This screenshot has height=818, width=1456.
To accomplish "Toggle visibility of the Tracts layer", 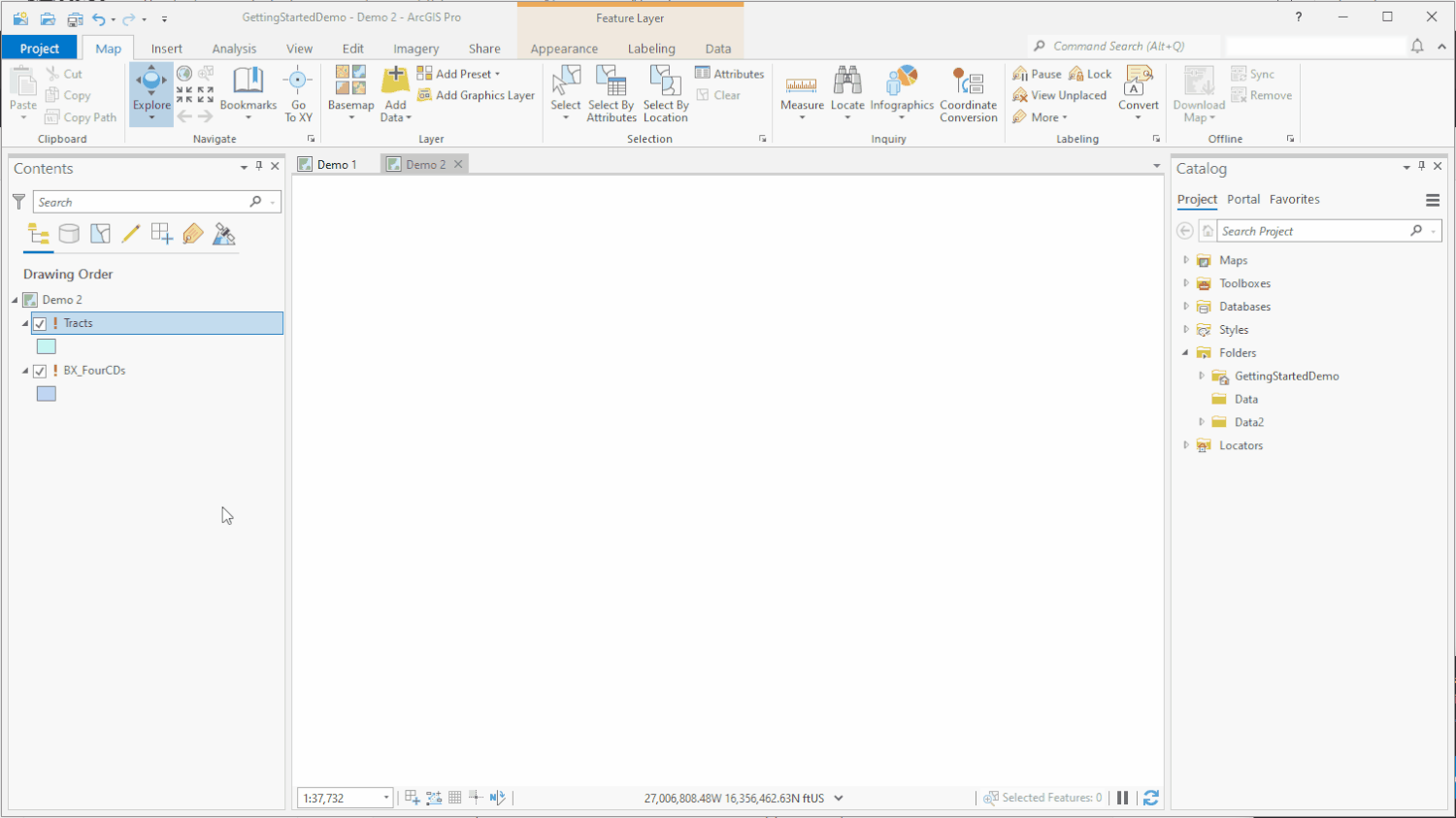I will tap(40, 323).
